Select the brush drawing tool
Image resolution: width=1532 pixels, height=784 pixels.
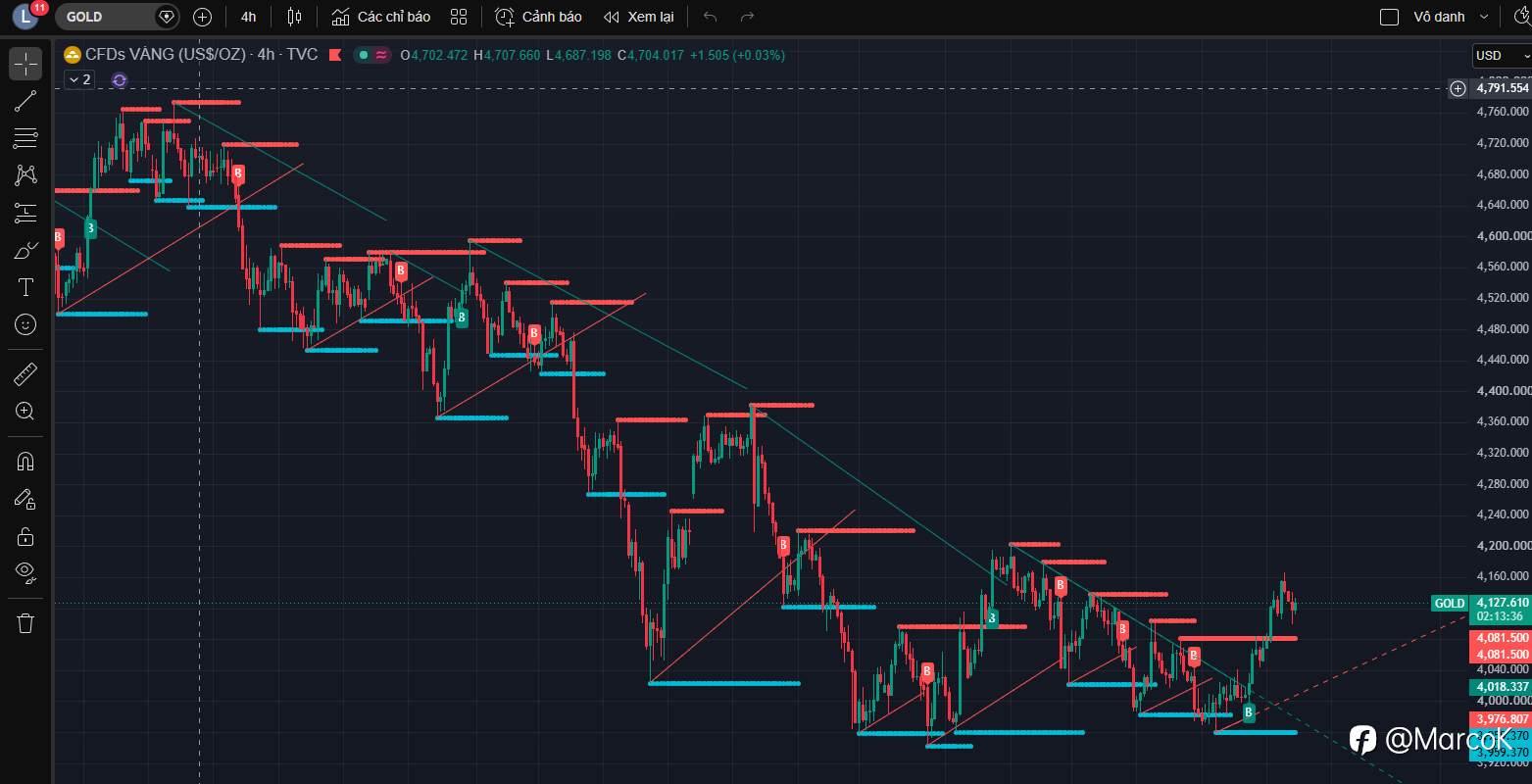(x=25, y=250)
